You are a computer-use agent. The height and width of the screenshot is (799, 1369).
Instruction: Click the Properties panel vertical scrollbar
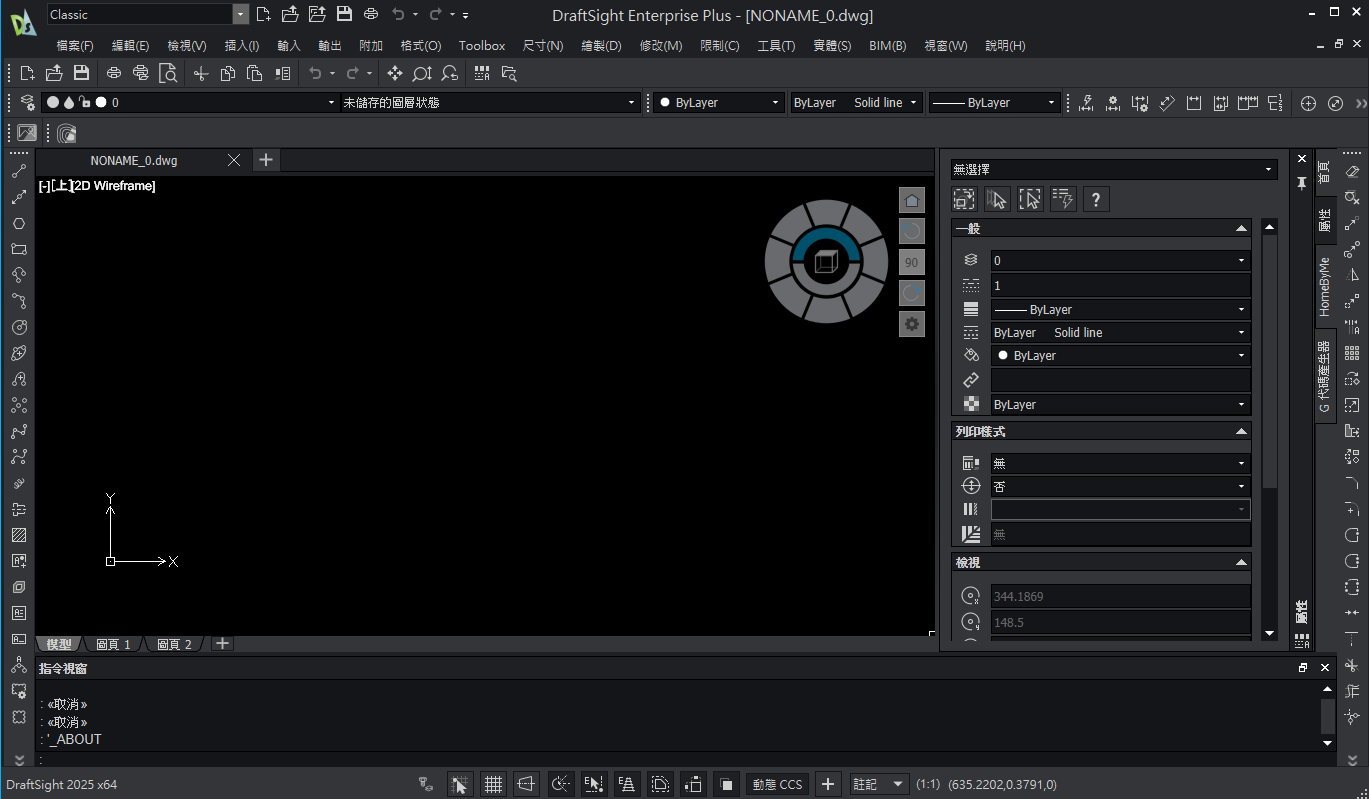[1270, 430]
